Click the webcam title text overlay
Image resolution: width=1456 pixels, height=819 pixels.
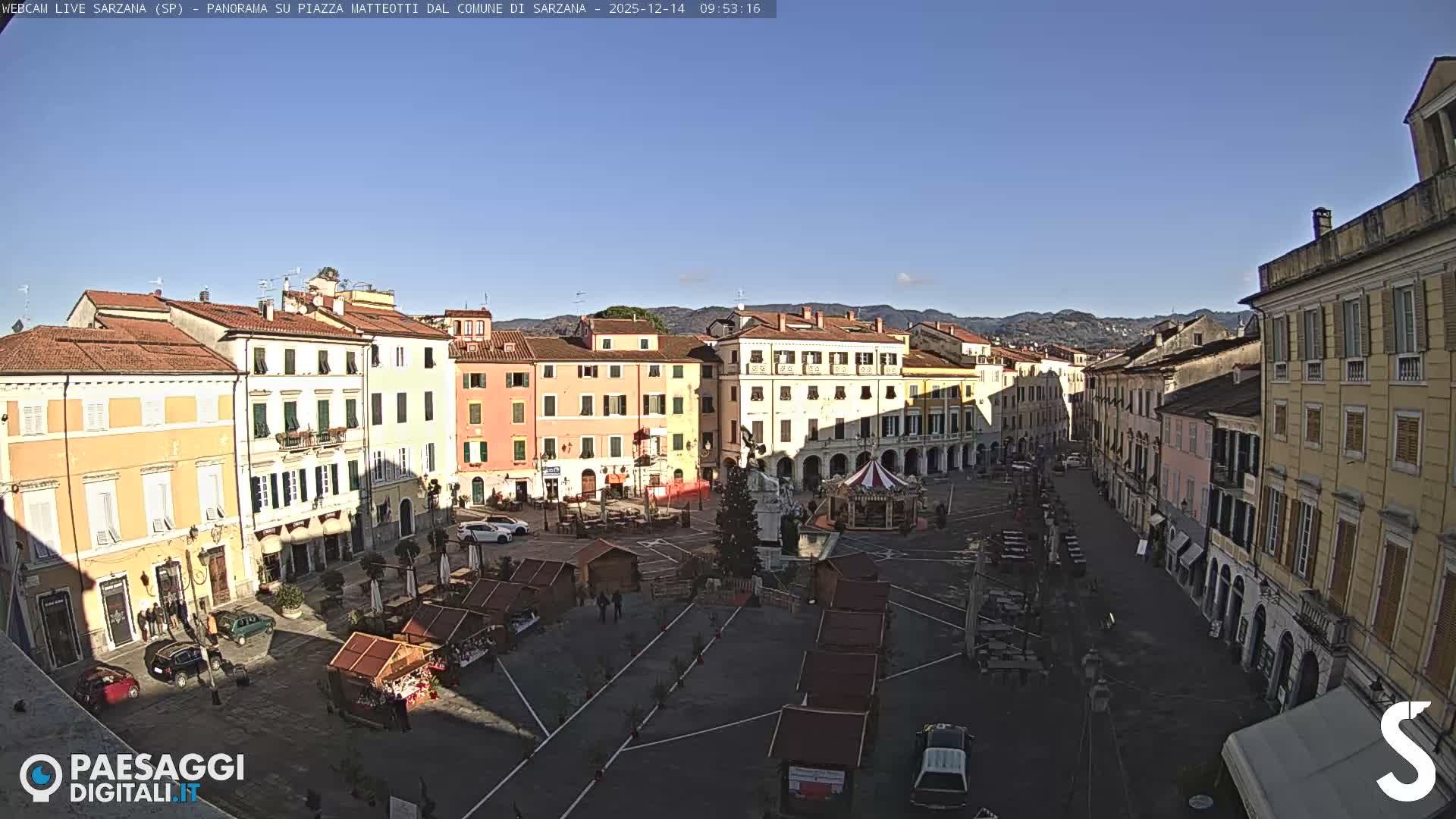tap(294, 8)
